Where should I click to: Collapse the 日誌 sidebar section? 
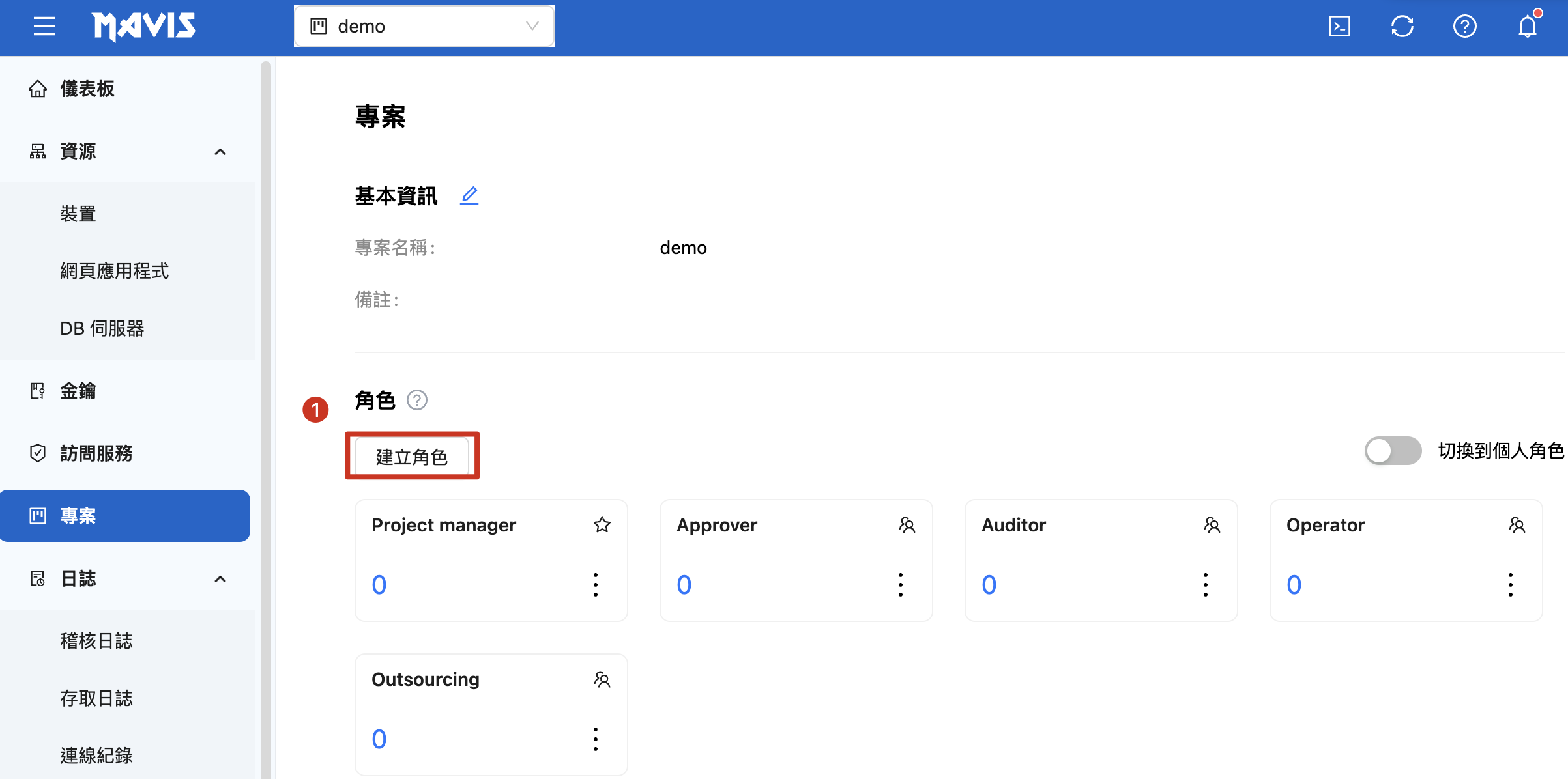(x=220, y=579)
